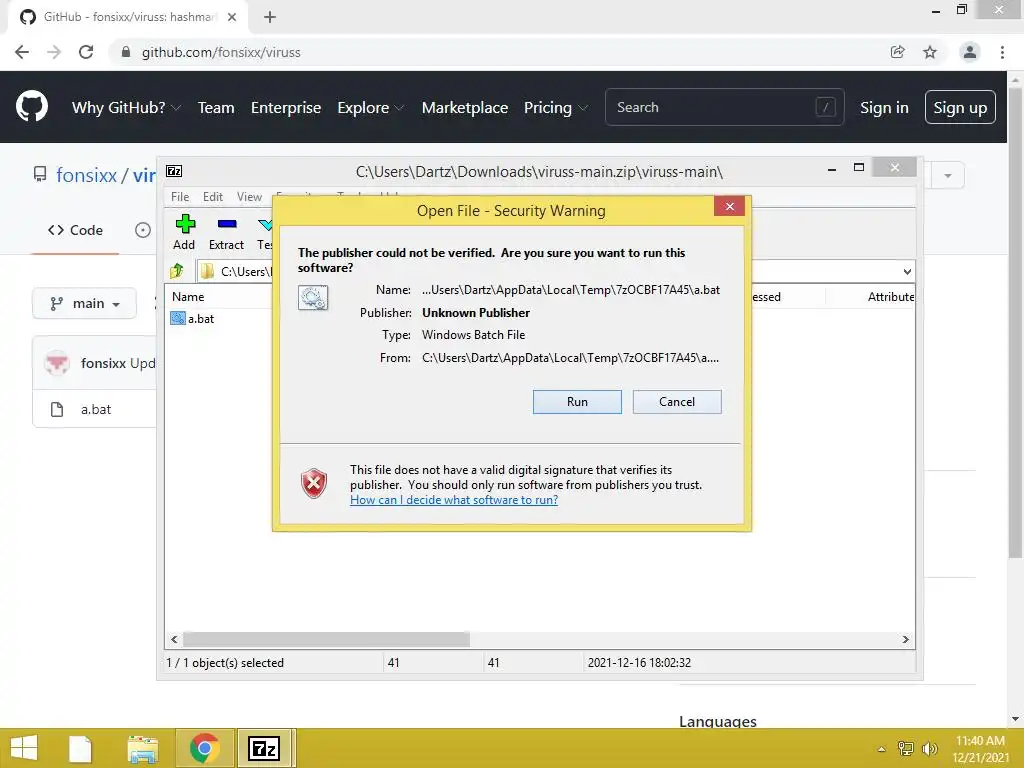This screenshot has height=768, width=1024.
Task: Click 7-Zip icon on the taskbar
Action: tap(264, 748)
